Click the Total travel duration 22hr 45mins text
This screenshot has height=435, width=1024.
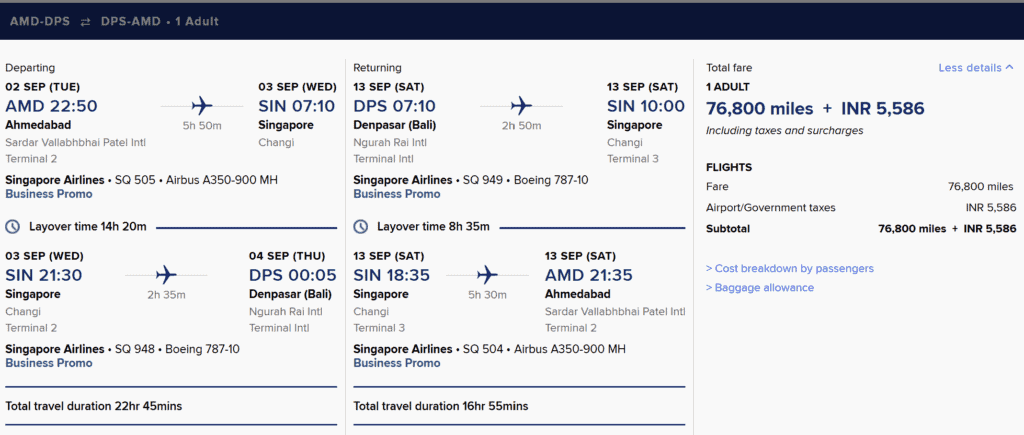click(93, 406)
